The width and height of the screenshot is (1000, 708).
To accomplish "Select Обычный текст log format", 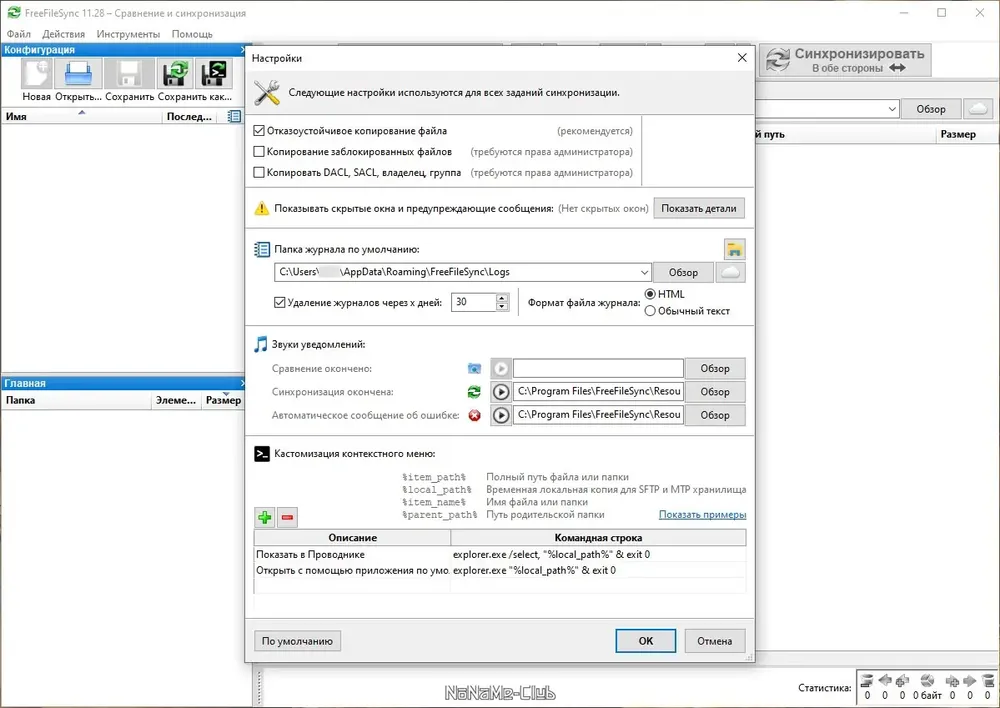I will (650, 311).
